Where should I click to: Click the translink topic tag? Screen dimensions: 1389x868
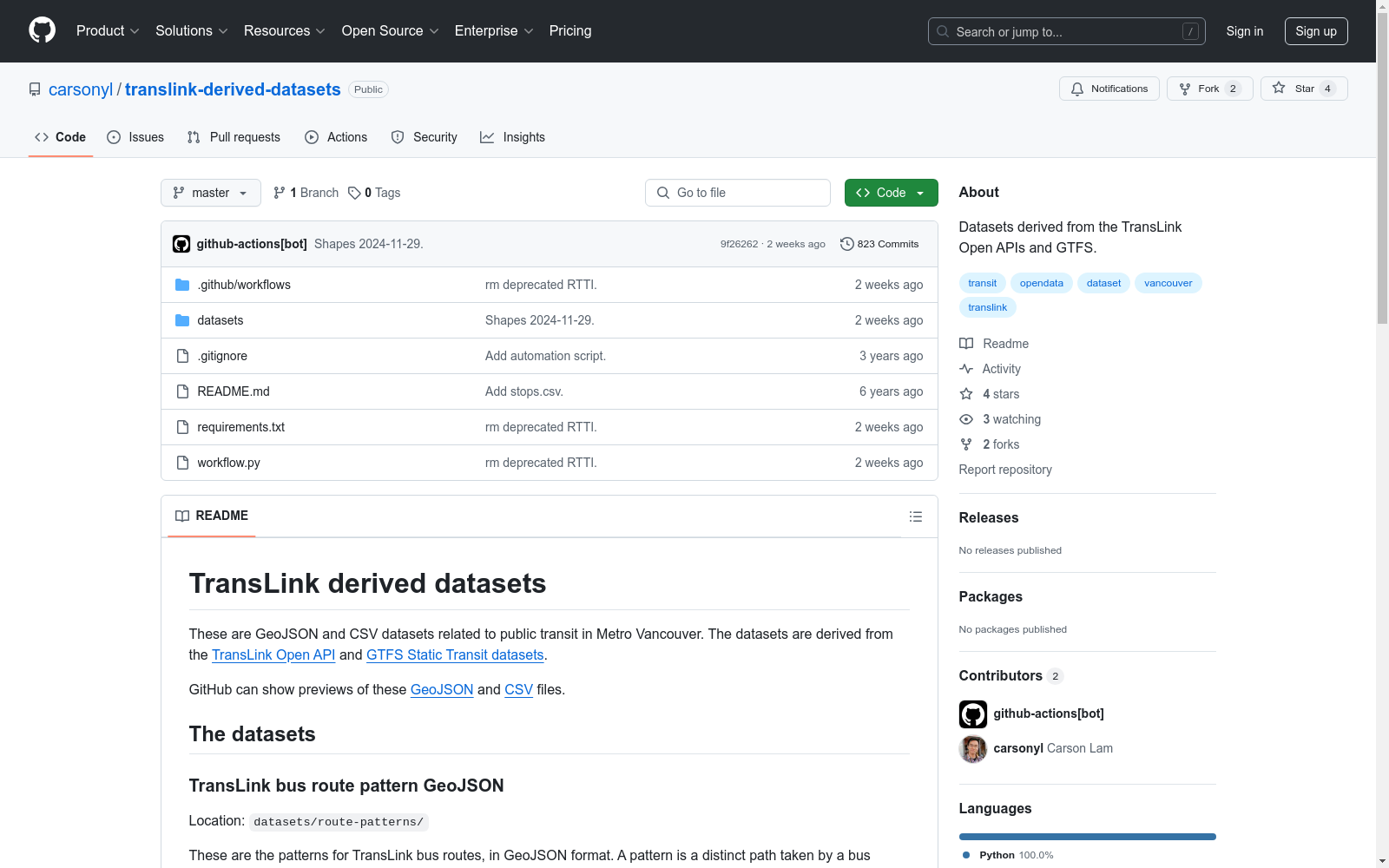988,307
